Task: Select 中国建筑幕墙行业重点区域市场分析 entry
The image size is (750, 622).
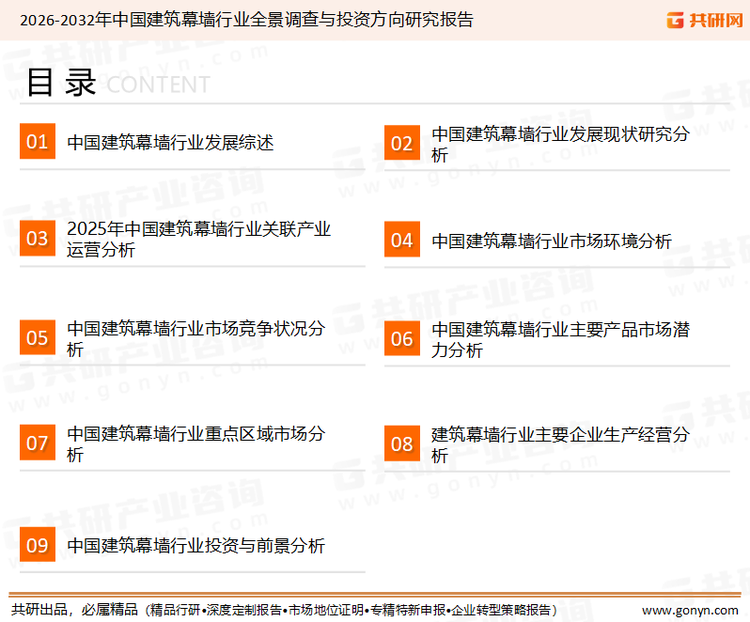Action: click(x=196, y=444)
